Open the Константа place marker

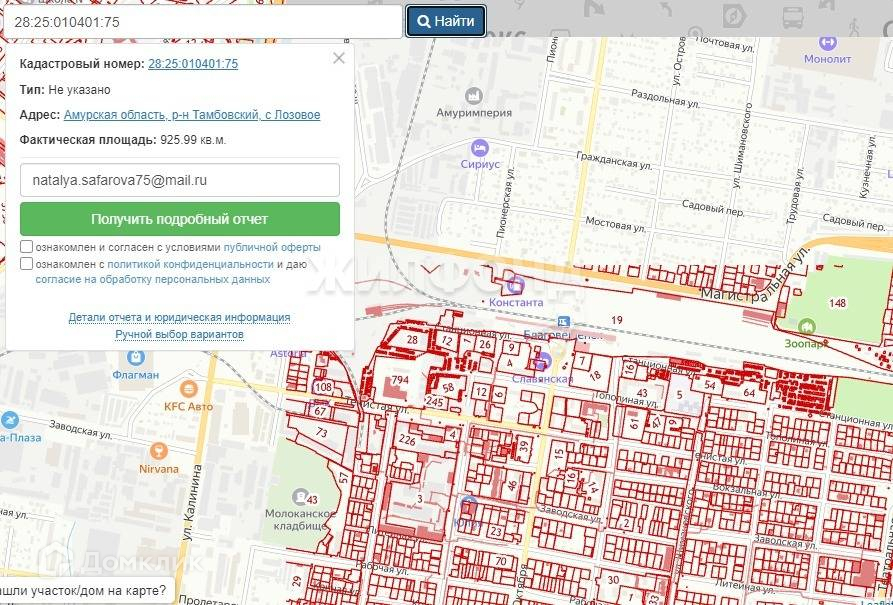click(516, 284)
